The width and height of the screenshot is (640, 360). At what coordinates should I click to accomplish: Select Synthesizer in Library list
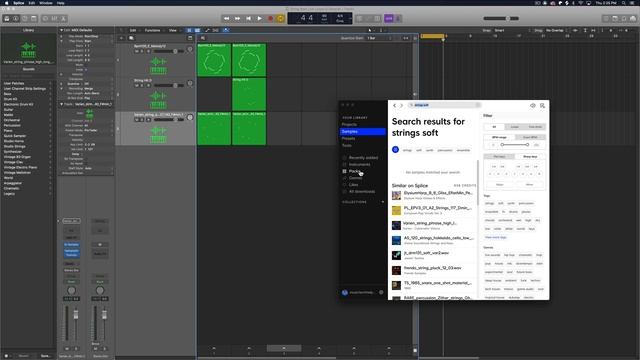coord(13,151)
